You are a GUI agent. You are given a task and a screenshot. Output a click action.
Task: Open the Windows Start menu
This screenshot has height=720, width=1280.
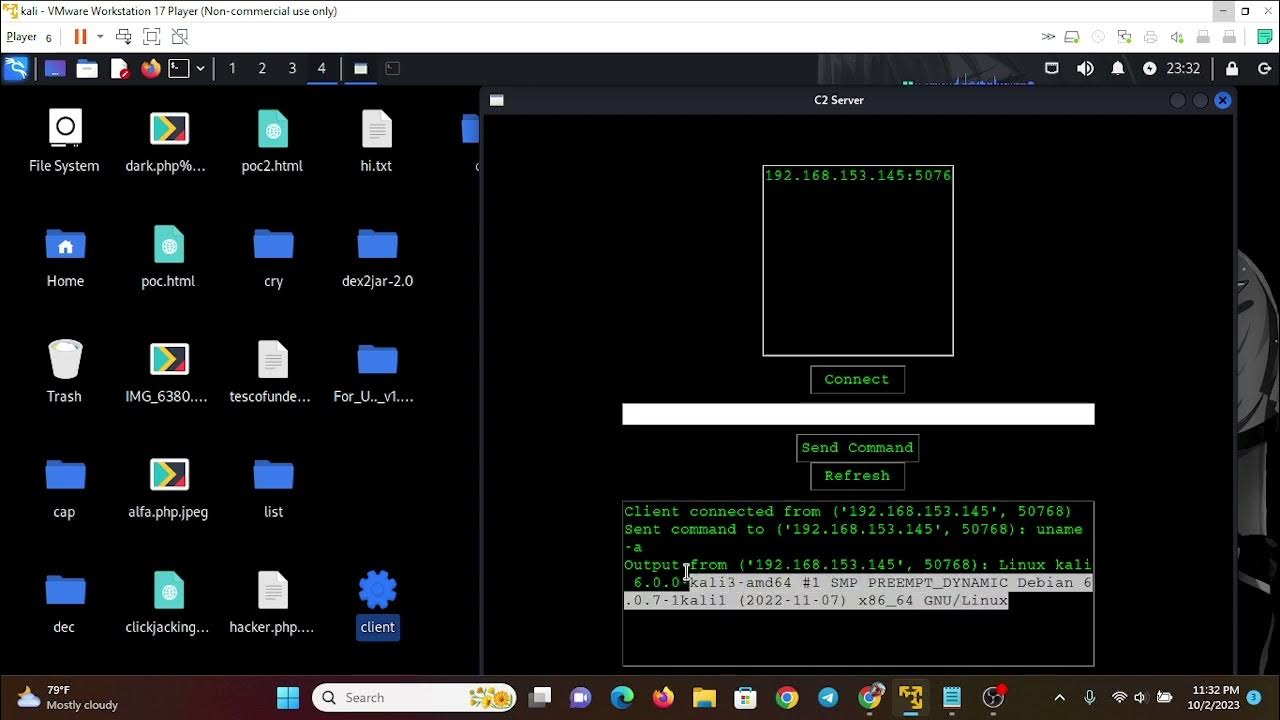(x=288, y=697)
